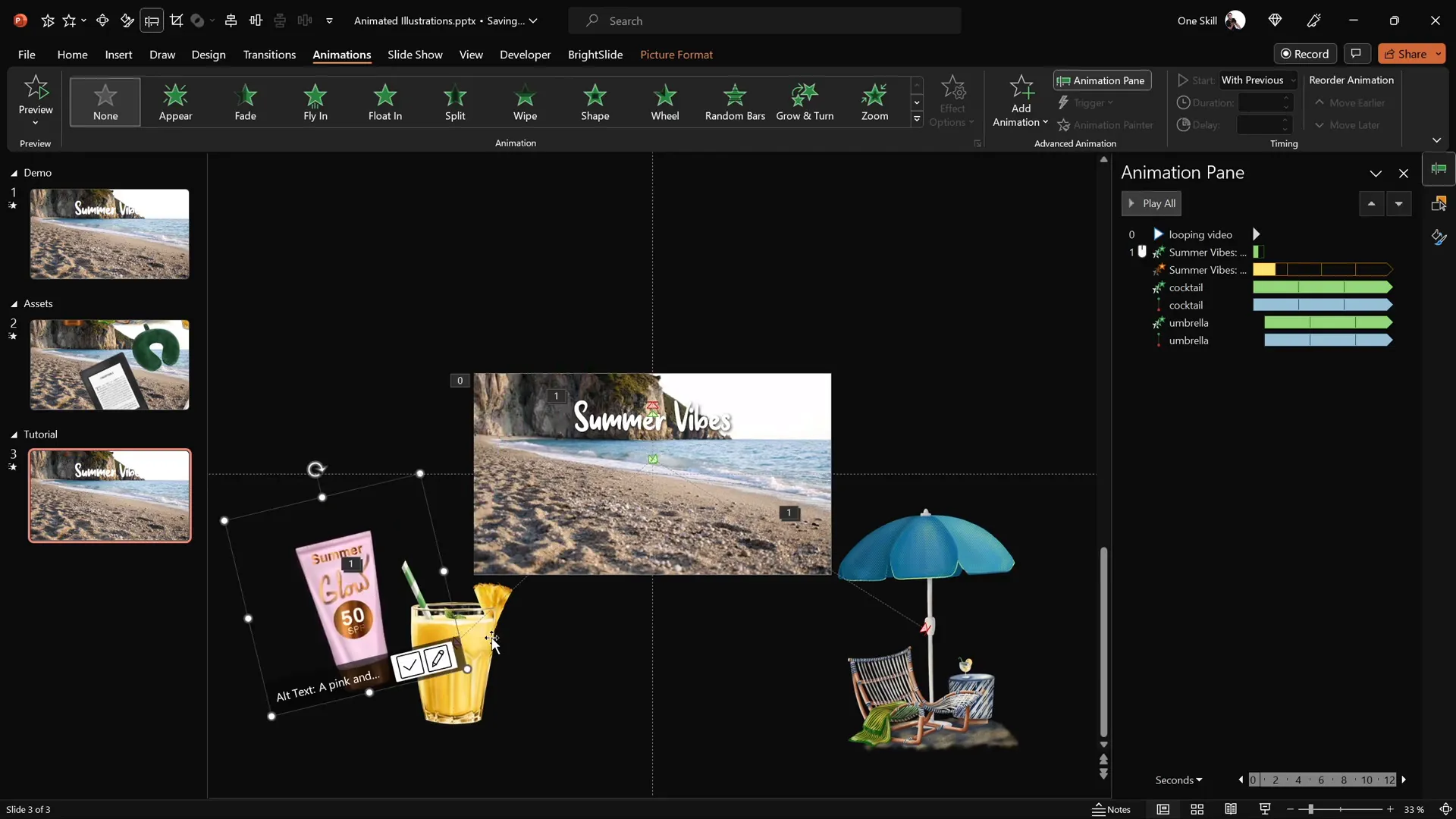Select the slide 2 thumbnail
The image size is (1456, 819).
point(108,365)
